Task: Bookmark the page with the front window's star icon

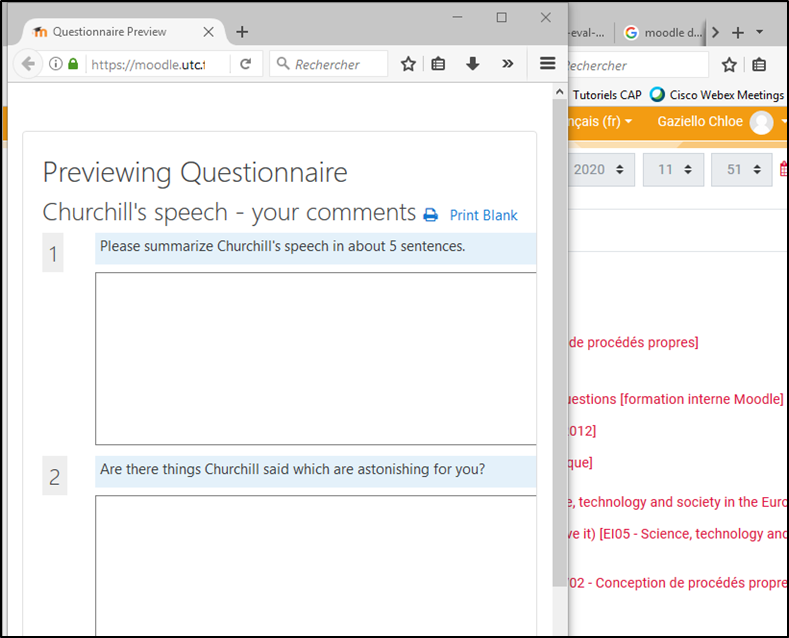Action: pyautogui.click(x=408, y=64)
